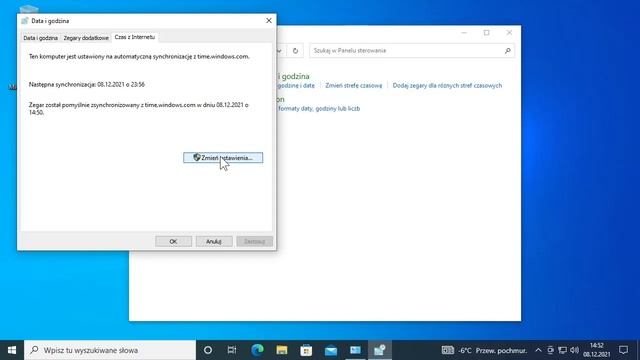This screenshot has height=360, width=640.
Task: Select the Czas z Internetu tab
Action: coord(135,37)
